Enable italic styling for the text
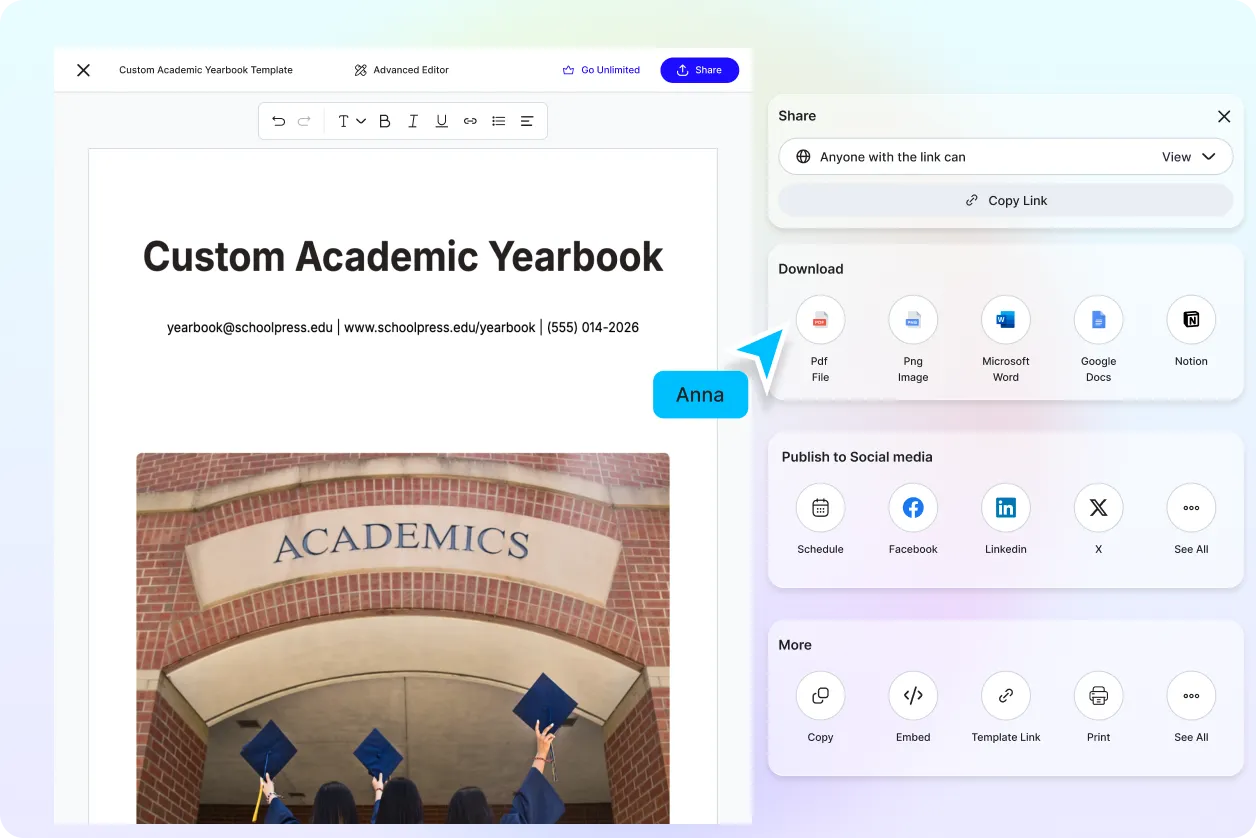Image resolution: width=1256 pixels, height=838 pixels. [x=413, y=120]
